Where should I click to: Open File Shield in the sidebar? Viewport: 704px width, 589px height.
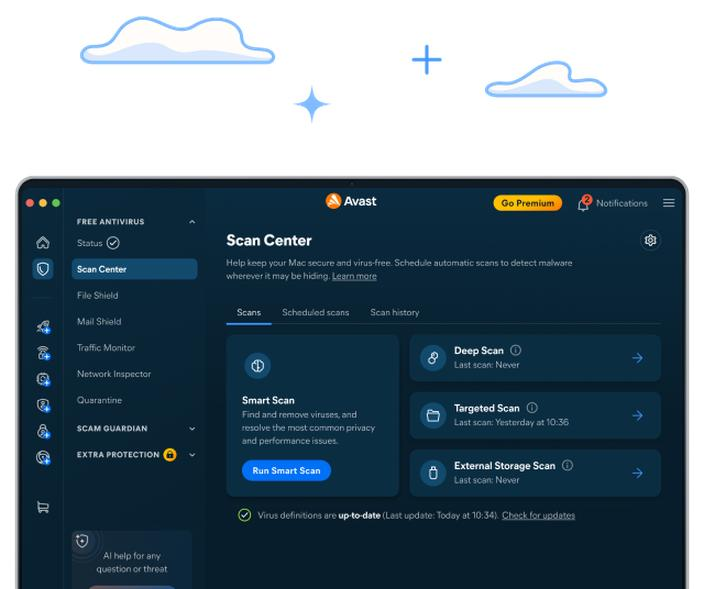[97, 295]
